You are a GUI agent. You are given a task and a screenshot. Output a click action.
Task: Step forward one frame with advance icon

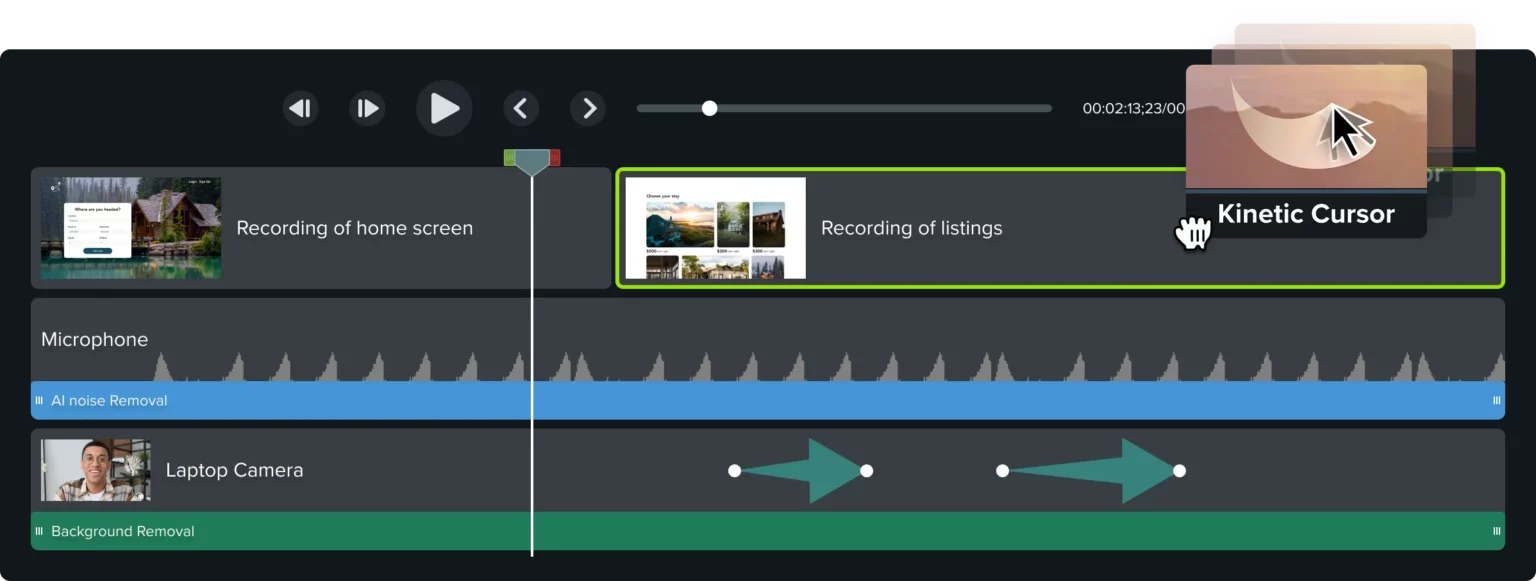coord(367,108)
